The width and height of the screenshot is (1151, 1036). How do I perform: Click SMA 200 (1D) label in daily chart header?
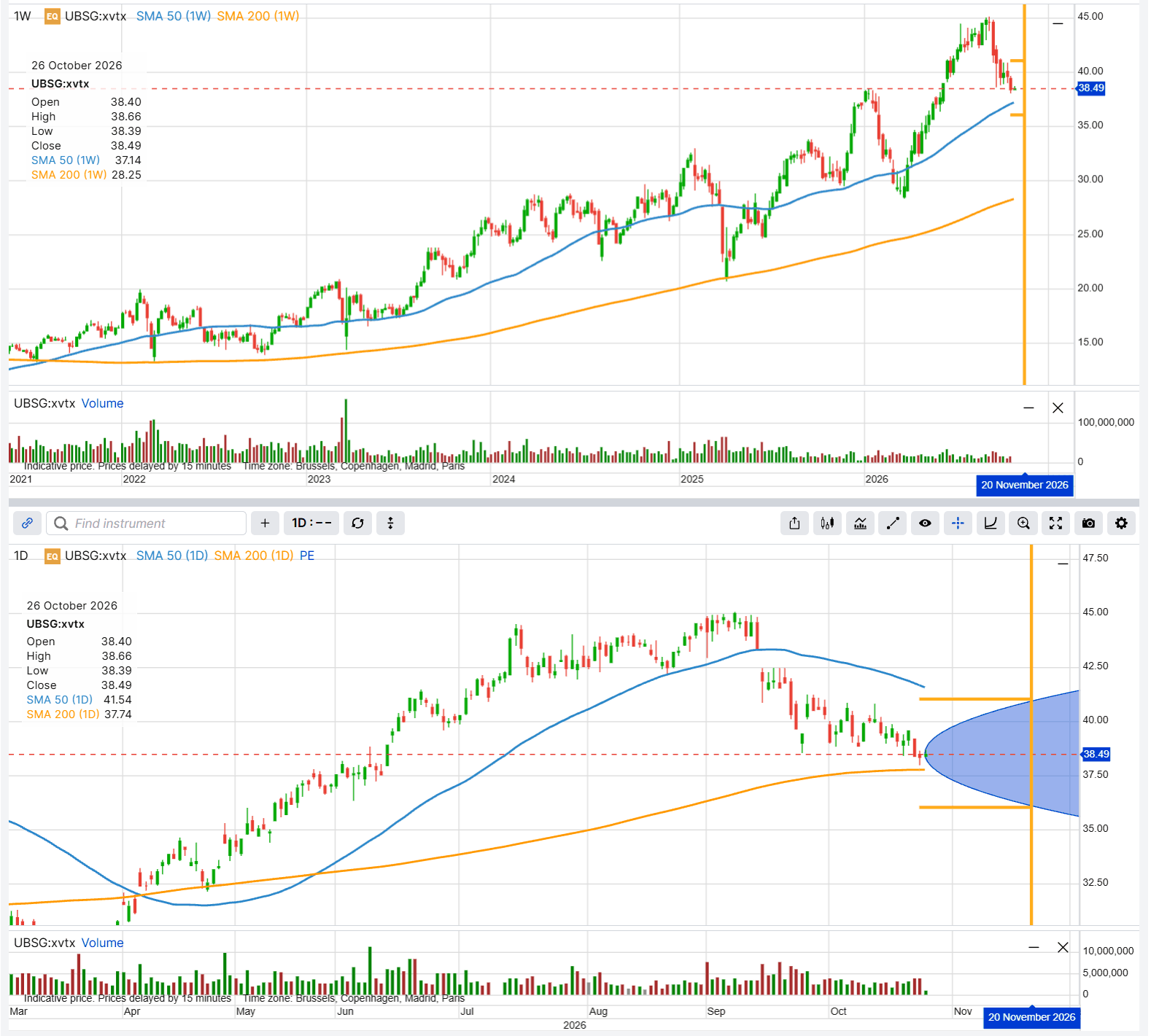254,556
